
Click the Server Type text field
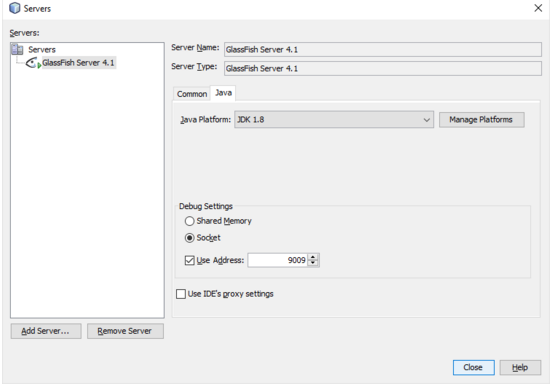[x=383, y=69]
